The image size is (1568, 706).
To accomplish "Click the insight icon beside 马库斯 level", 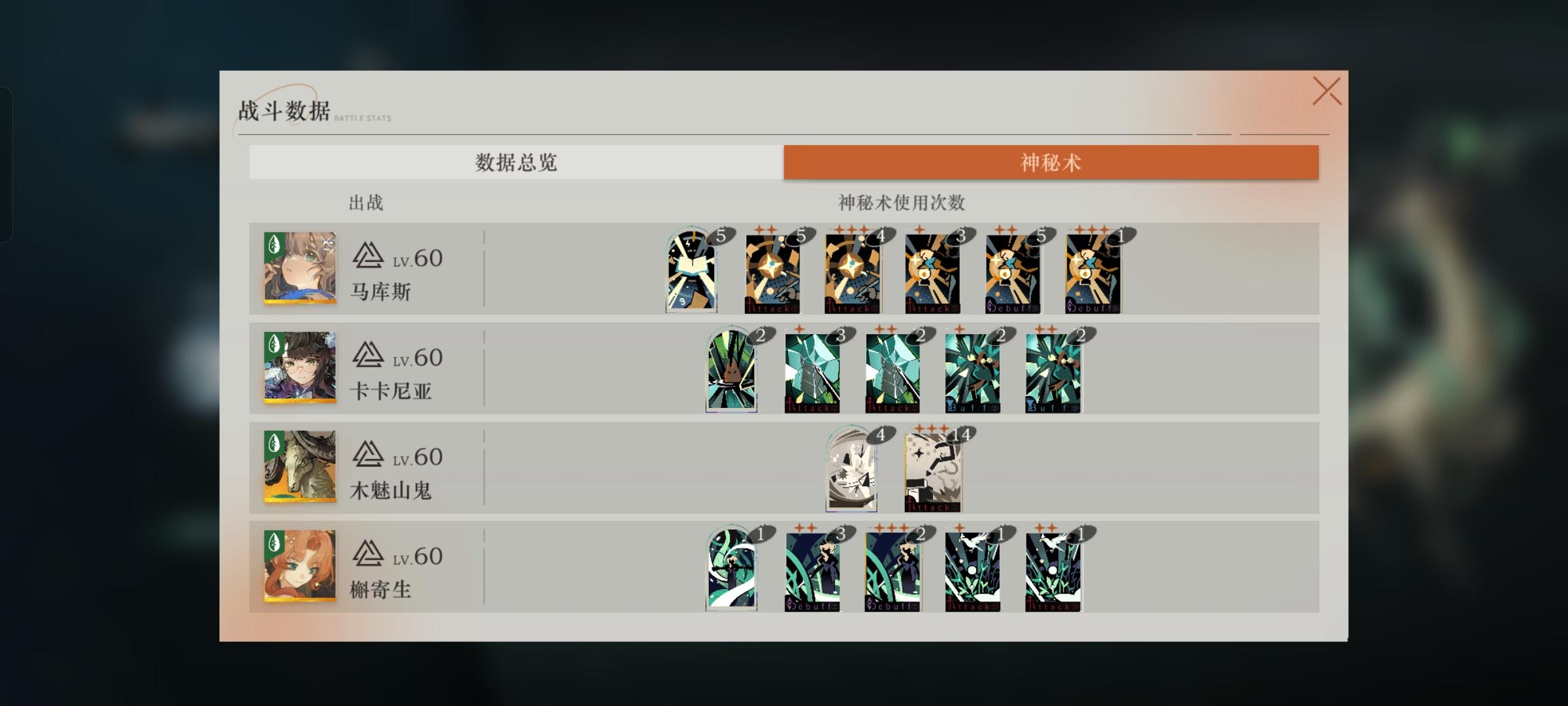I will tap(368, 256).
